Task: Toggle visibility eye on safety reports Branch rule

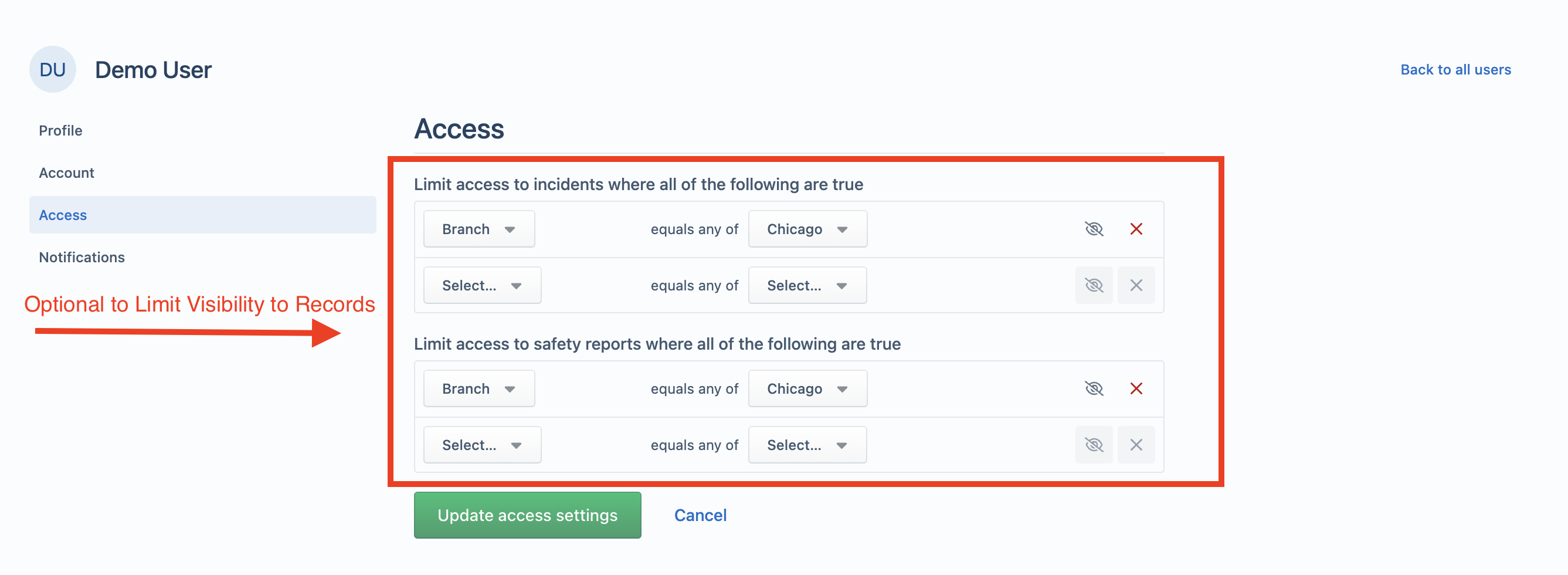Action: click(x=1094, y=388)
